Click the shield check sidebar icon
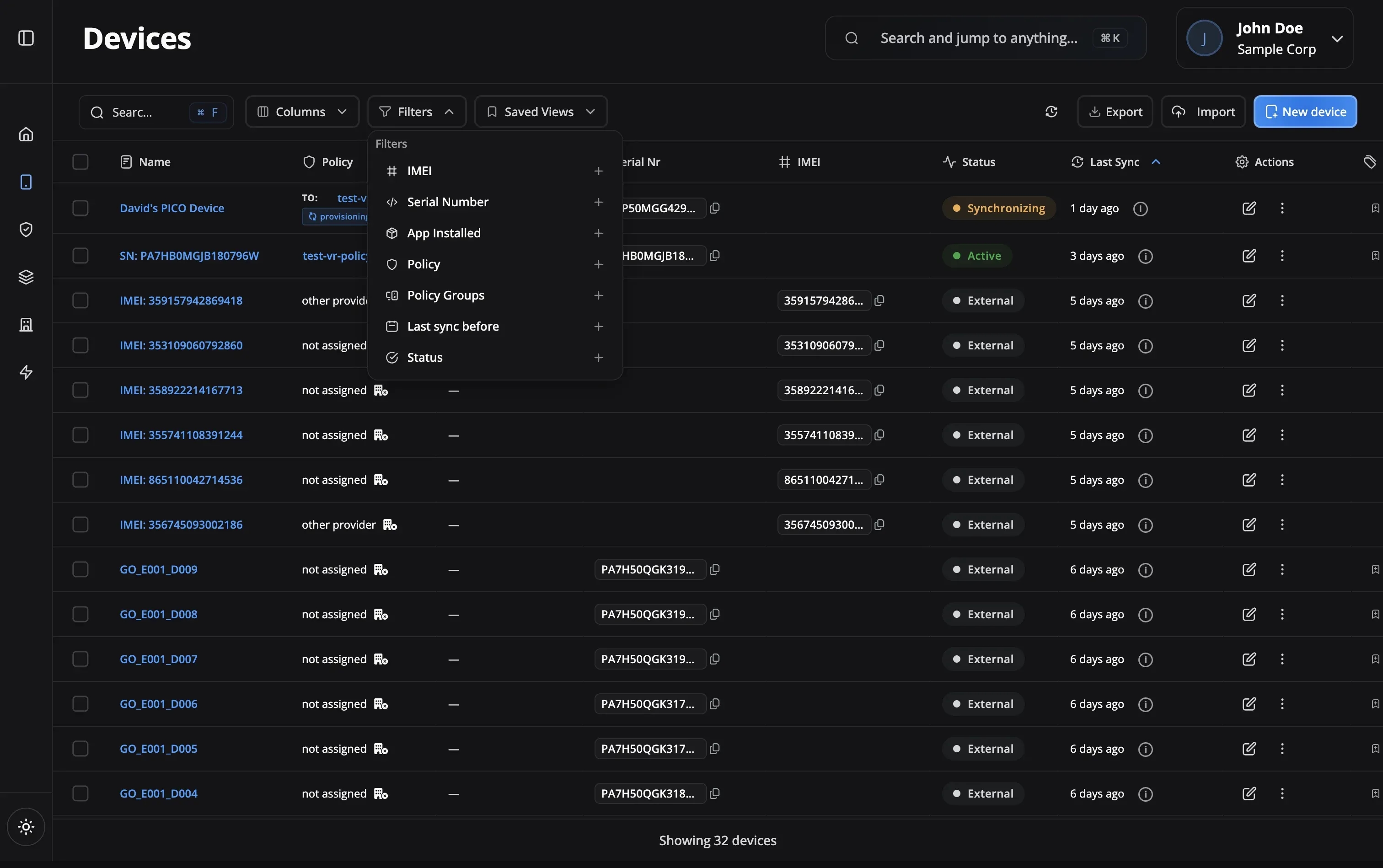 click(x=26, y=230)
